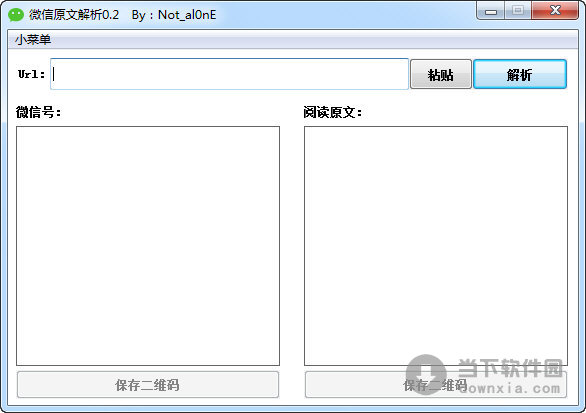
Task: Click into the Url input field
Action: tap(229, 74)
